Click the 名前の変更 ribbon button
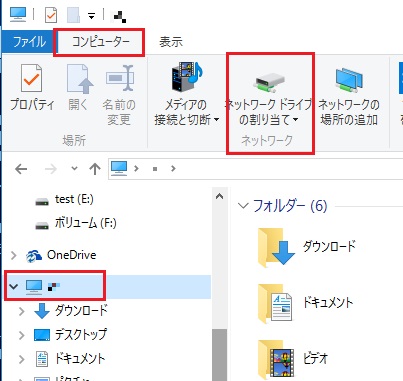 pos(119,95)
